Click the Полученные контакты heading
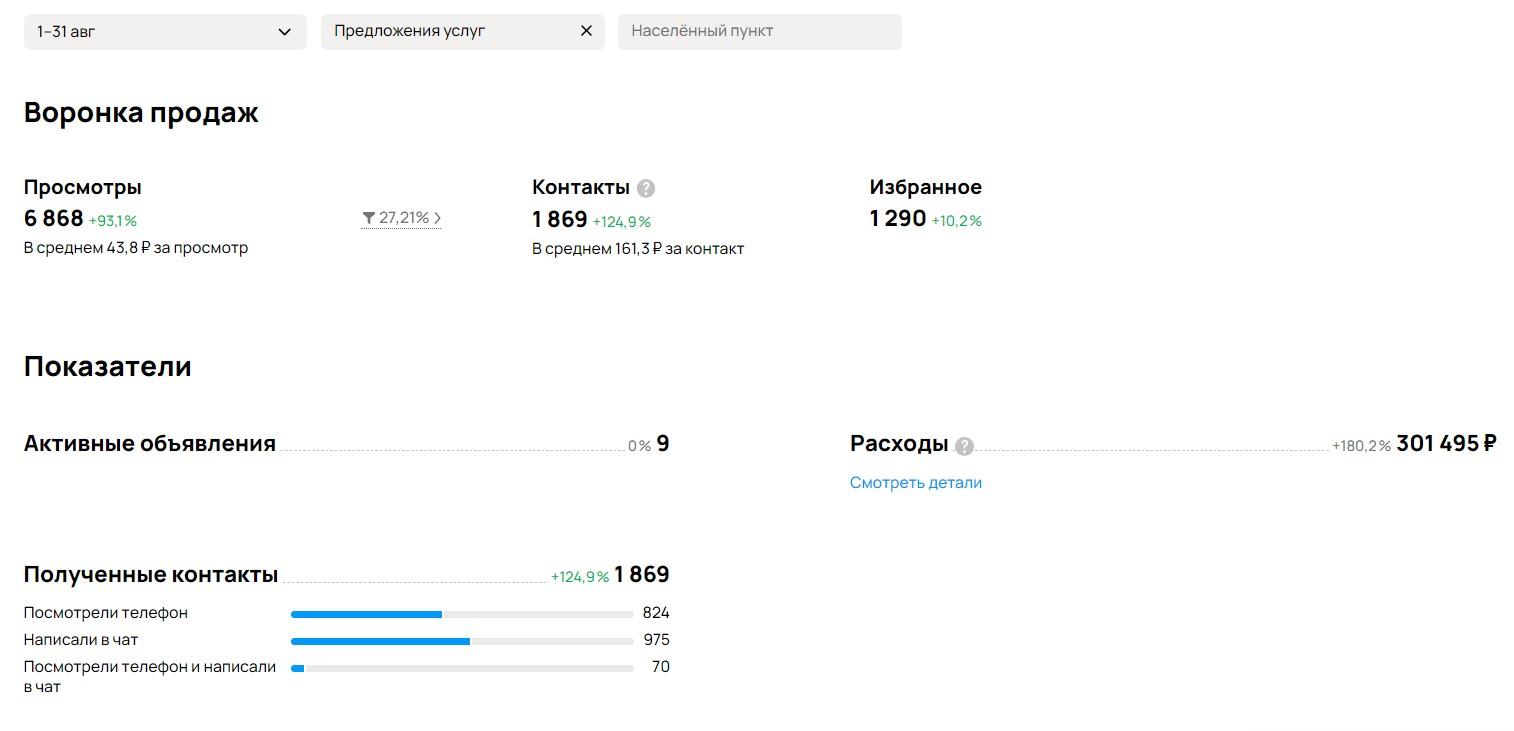The image size is (1514, 731). pos(151,574)
